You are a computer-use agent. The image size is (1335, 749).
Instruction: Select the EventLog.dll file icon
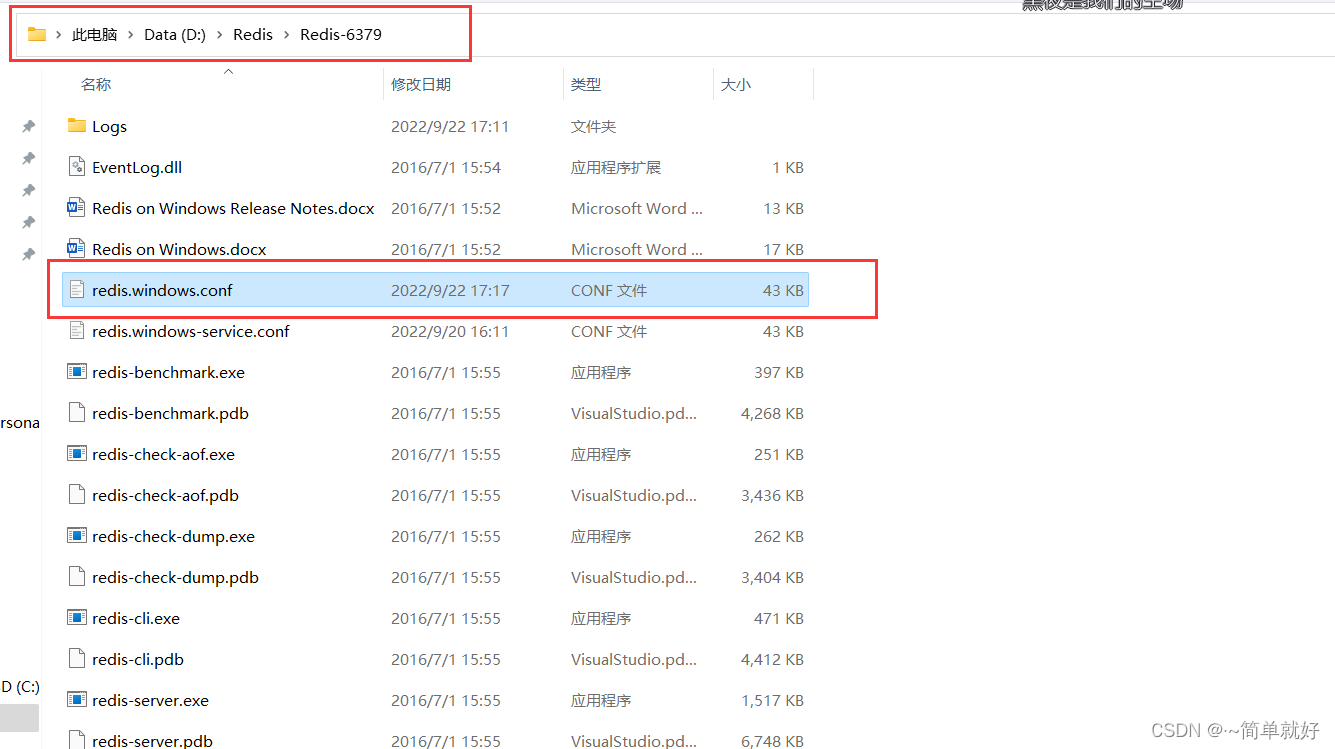[77, 167]
